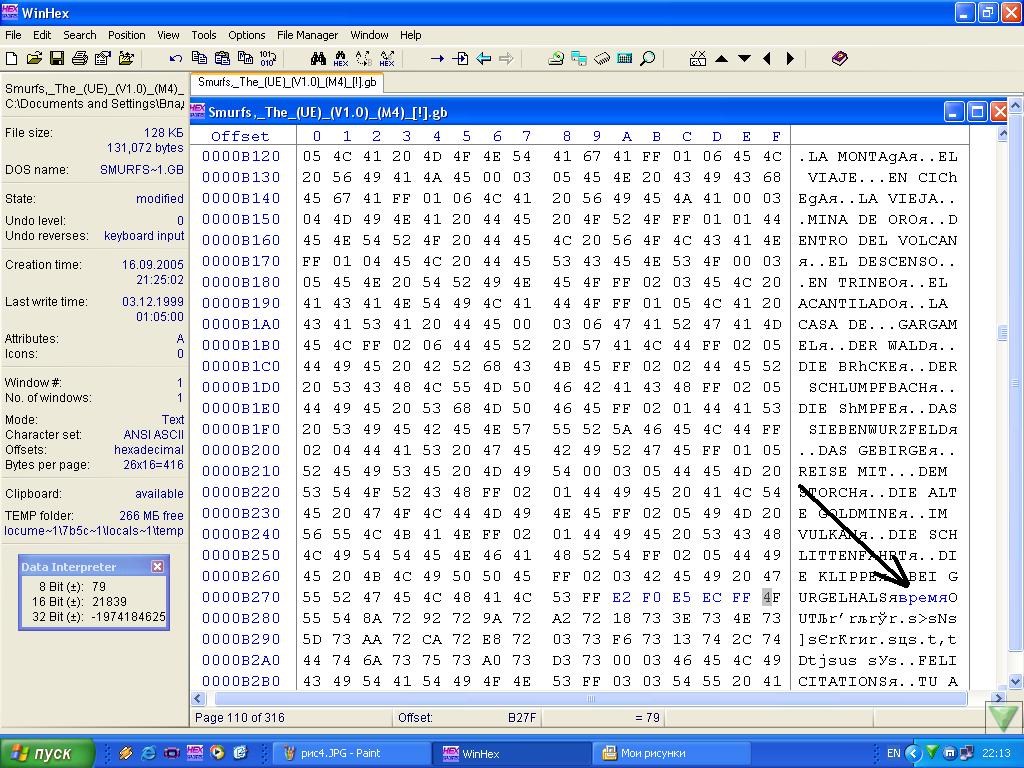
Task: Click the black up triangle in the toolbar
Action: 722,59
